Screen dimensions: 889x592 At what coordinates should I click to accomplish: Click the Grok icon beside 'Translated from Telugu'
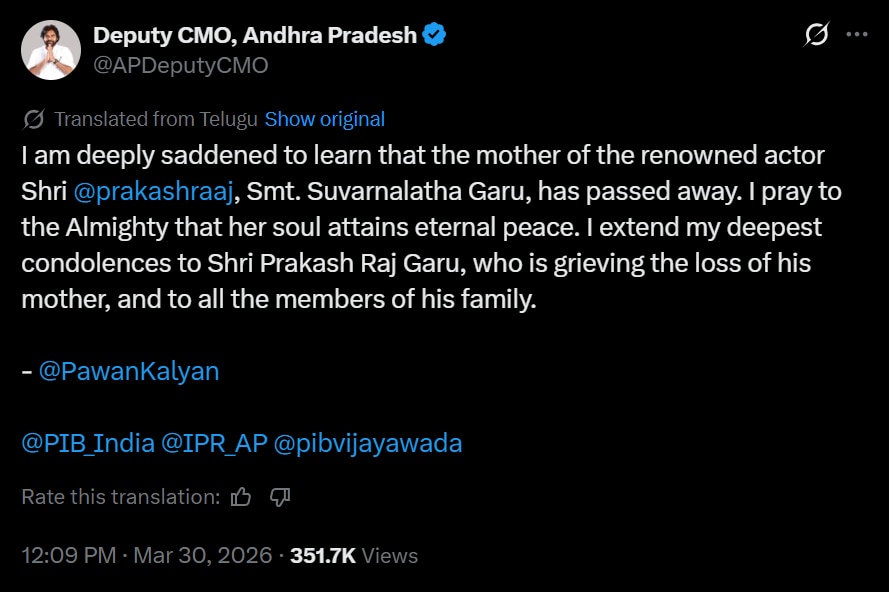pyautogui.click(x=34, y=120)
